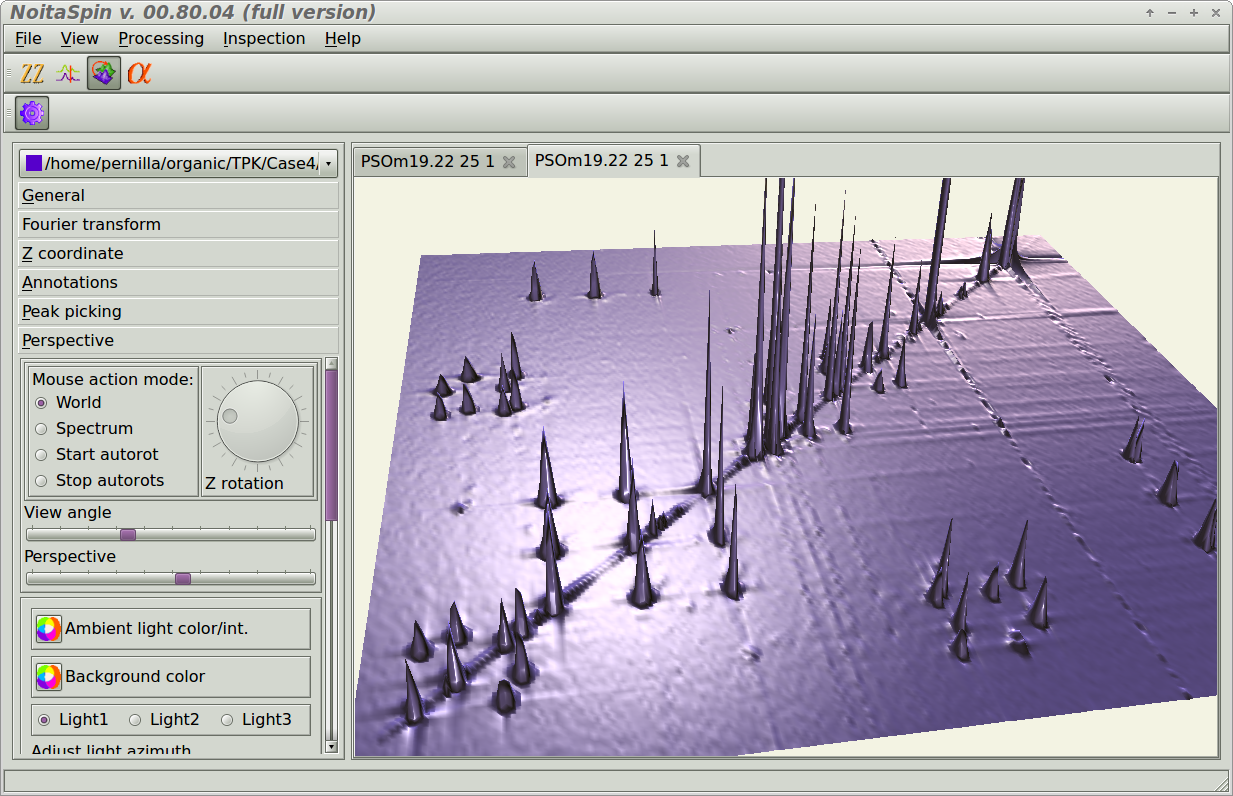The image size is (1233, 796).
Task: Close the active second PSOm19.22 tab
Action: [683, 161]
